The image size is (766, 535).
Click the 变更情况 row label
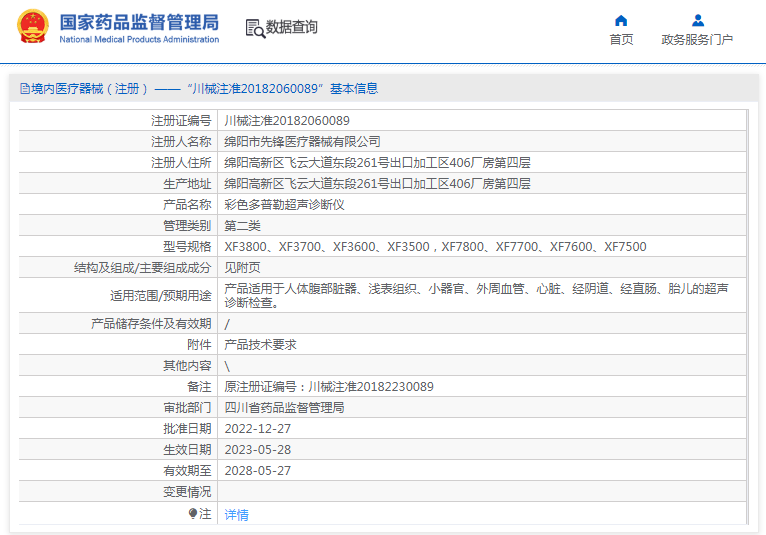(187, 492)
